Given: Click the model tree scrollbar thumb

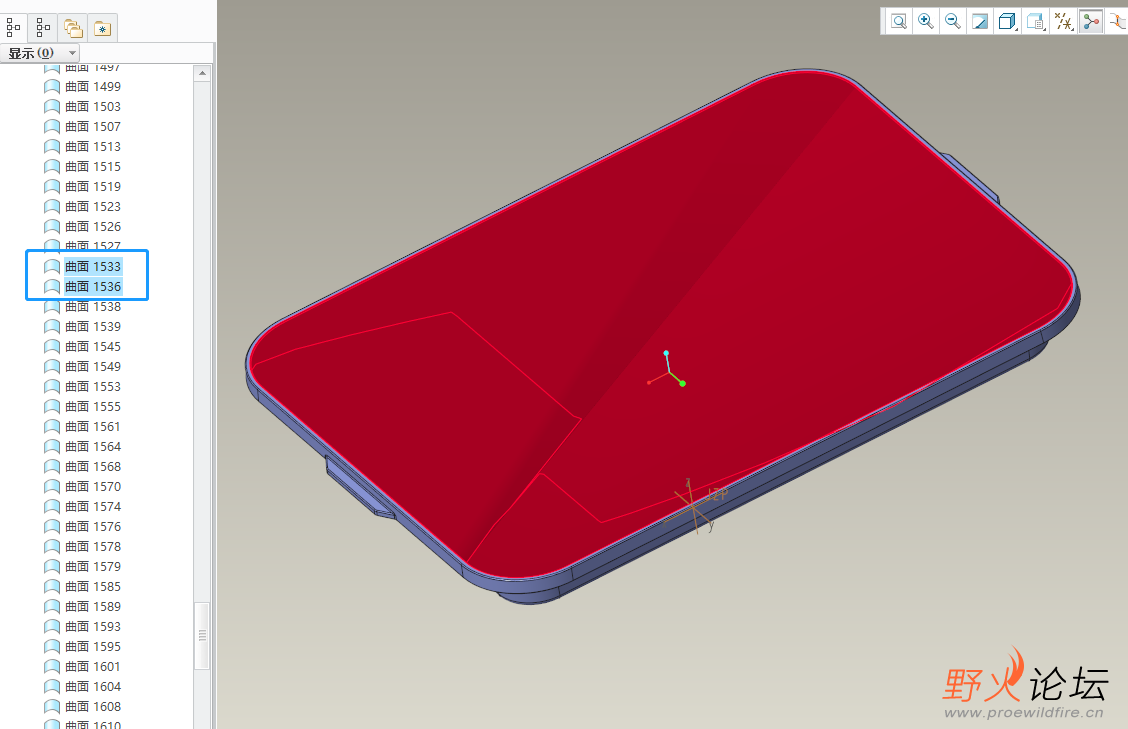Looking at the screenshot, I should tap(202, 635).
